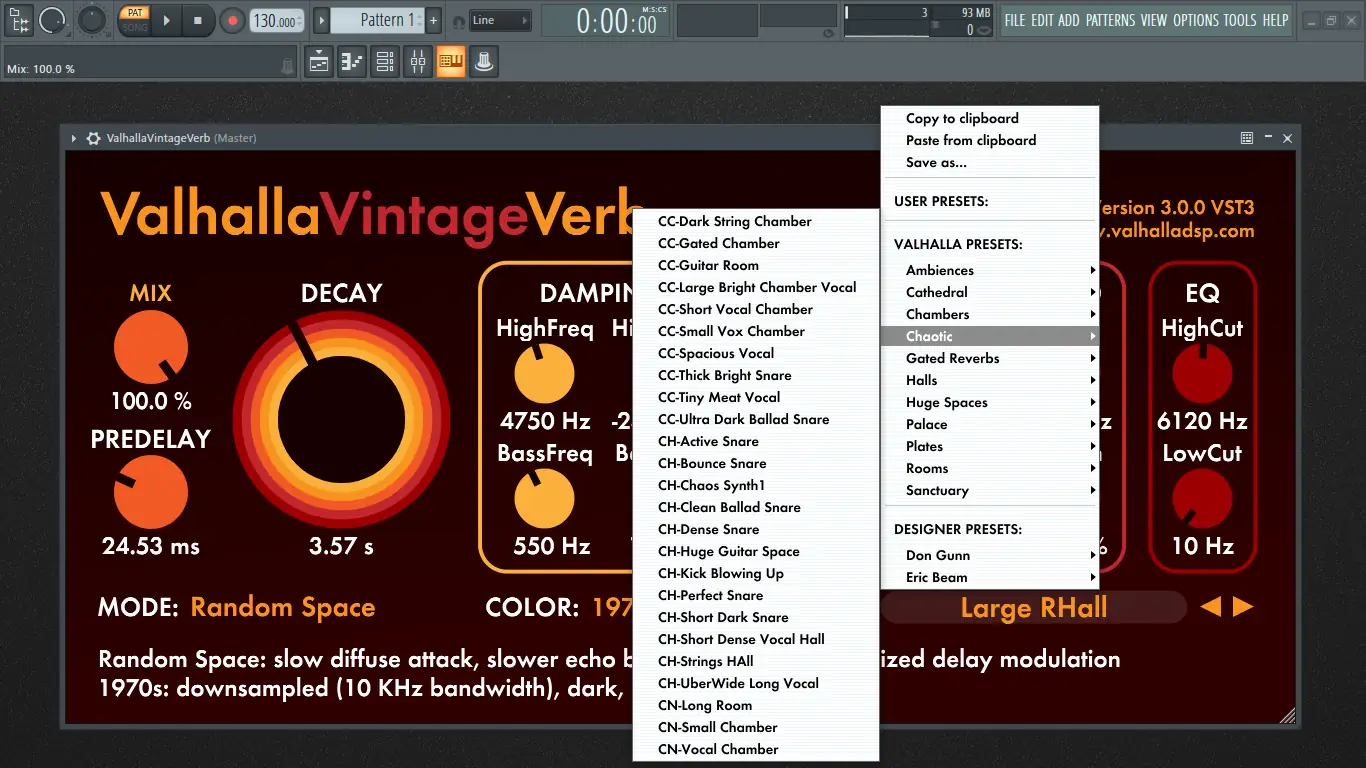Select the CC-Guitar Room preset
Screen dimensions: 1366x768
click(756, 265)
